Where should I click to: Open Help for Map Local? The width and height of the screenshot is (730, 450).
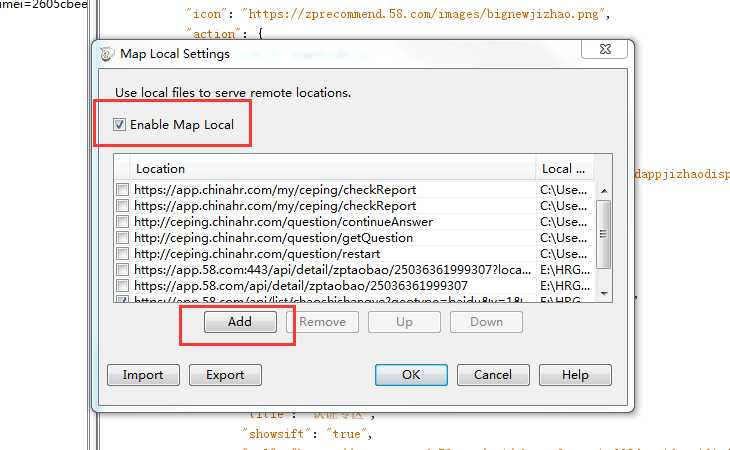[575, 375]
